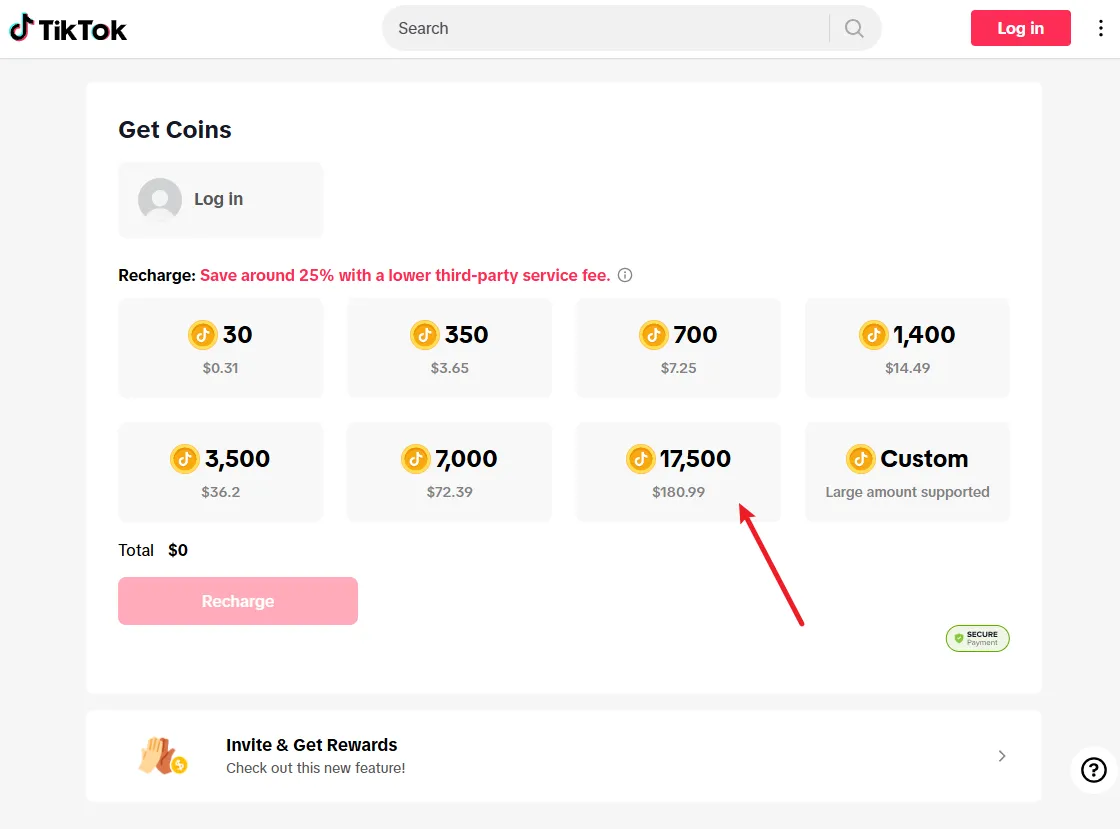The image size is (1120, 829).
Task: Click the high-five Invite rewards icon
Action: click(x=162, y=756)
